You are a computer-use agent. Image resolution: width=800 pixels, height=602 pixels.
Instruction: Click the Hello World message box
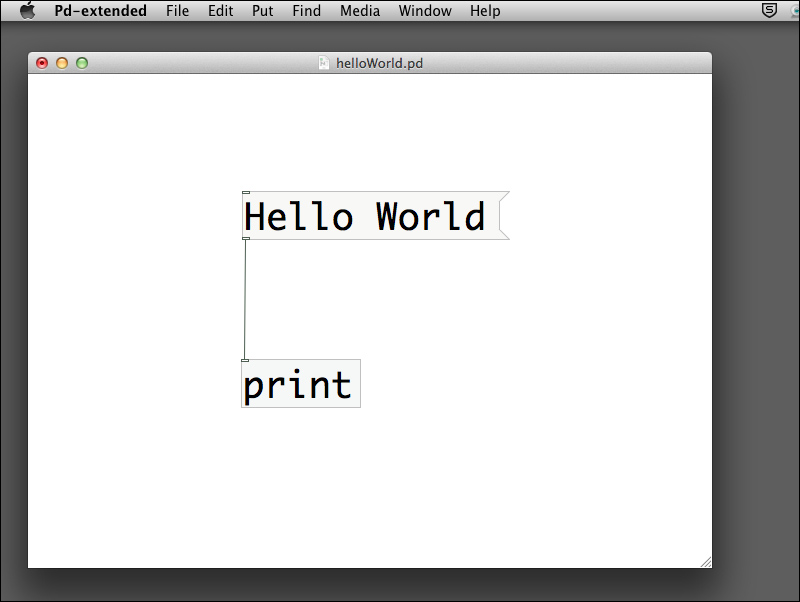[376, 215]
